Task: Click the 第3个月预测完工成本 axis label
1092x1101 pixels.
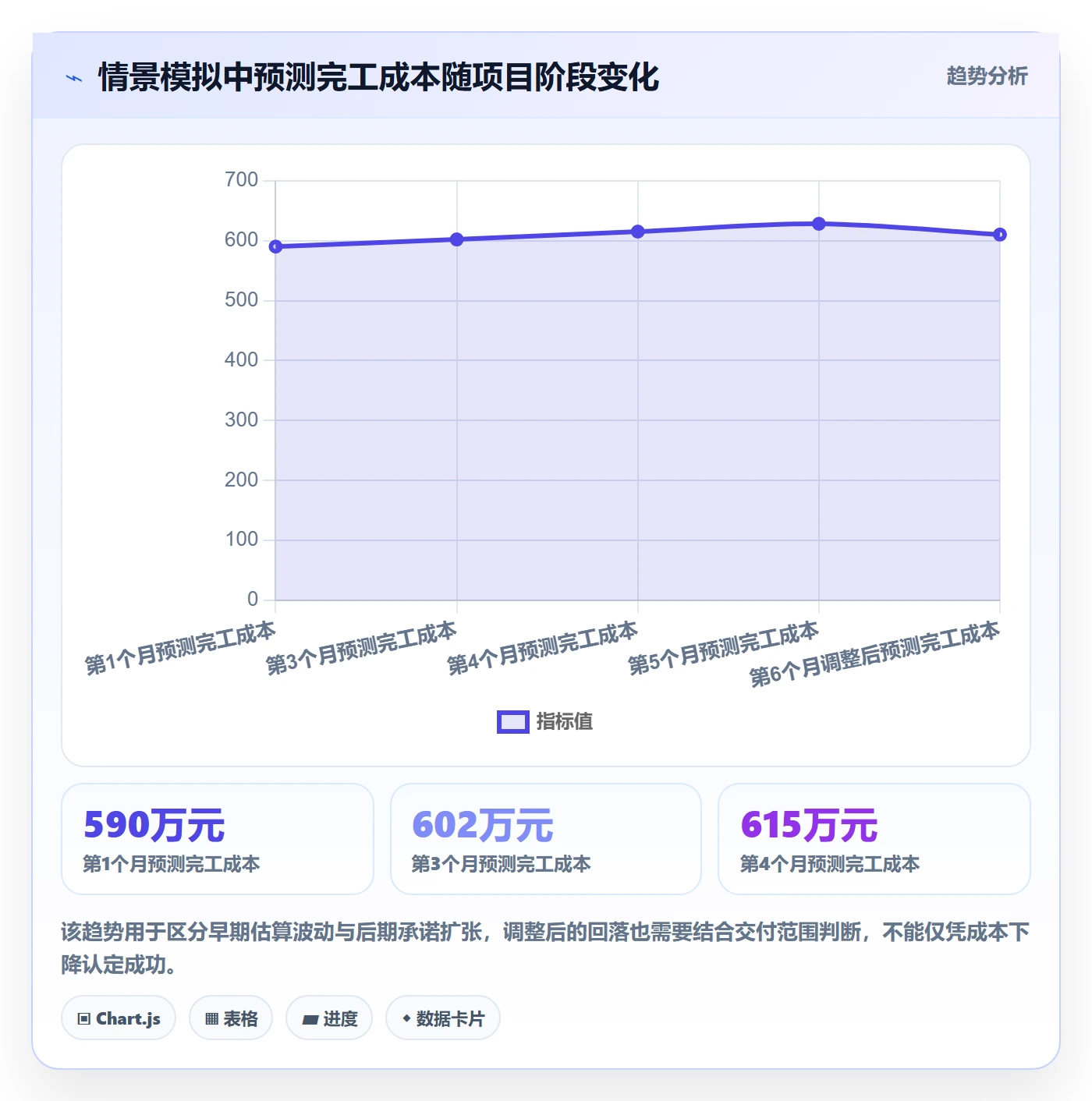Action: coord(361,648)
